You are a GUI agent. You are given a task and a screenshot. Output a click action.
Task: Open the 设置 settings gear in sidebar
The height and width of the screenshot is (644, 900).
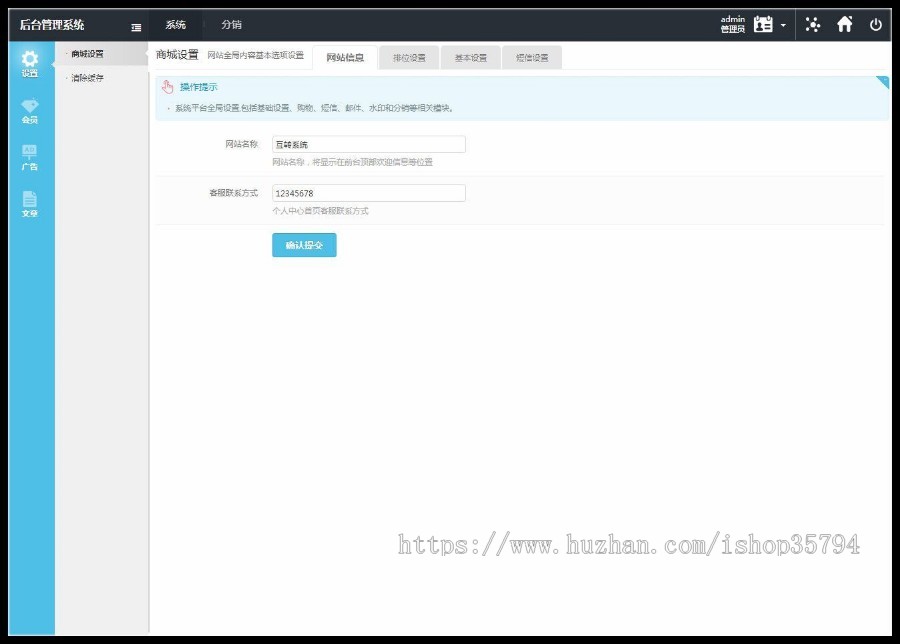tap(30, 63)
